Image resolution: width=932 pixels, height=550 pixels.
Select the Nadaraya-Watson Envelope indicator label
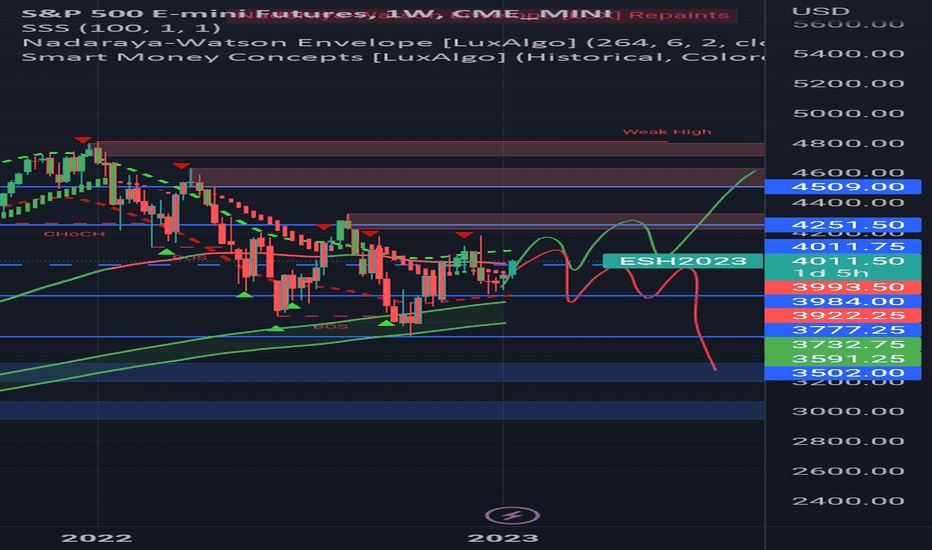392,43
